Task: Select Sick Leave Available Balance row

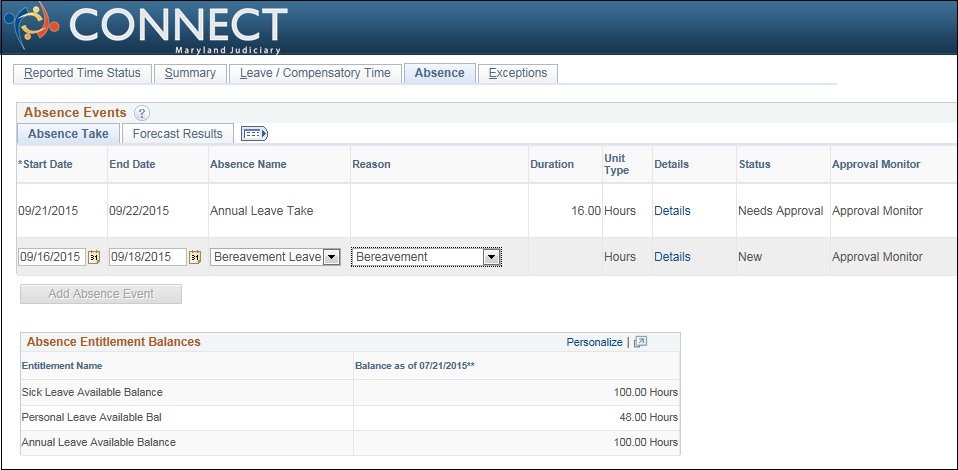Action: pos(350,392)
